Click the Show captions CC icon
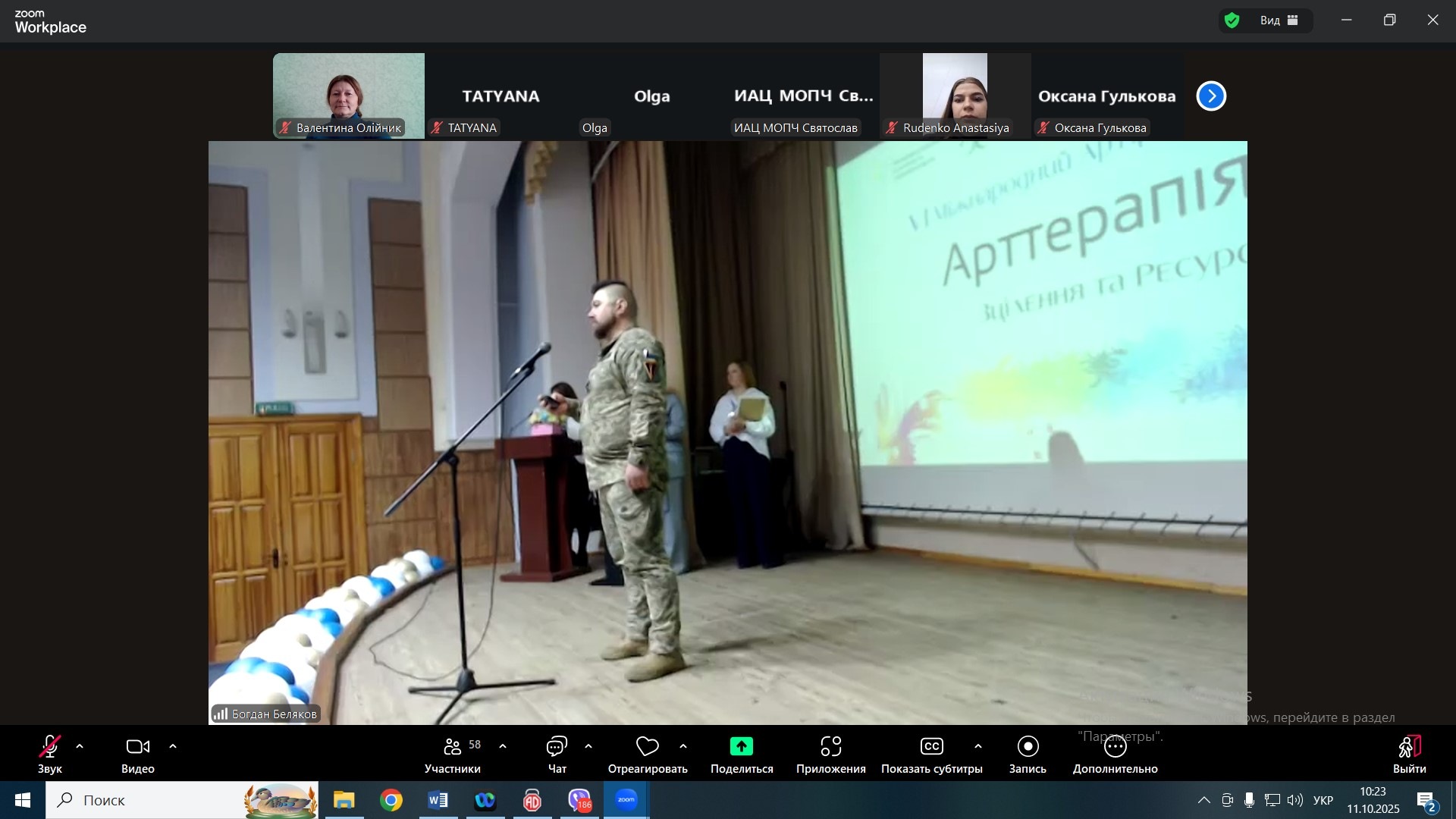1456x819 pixels. pyautogui.click(x=931, y=747)
